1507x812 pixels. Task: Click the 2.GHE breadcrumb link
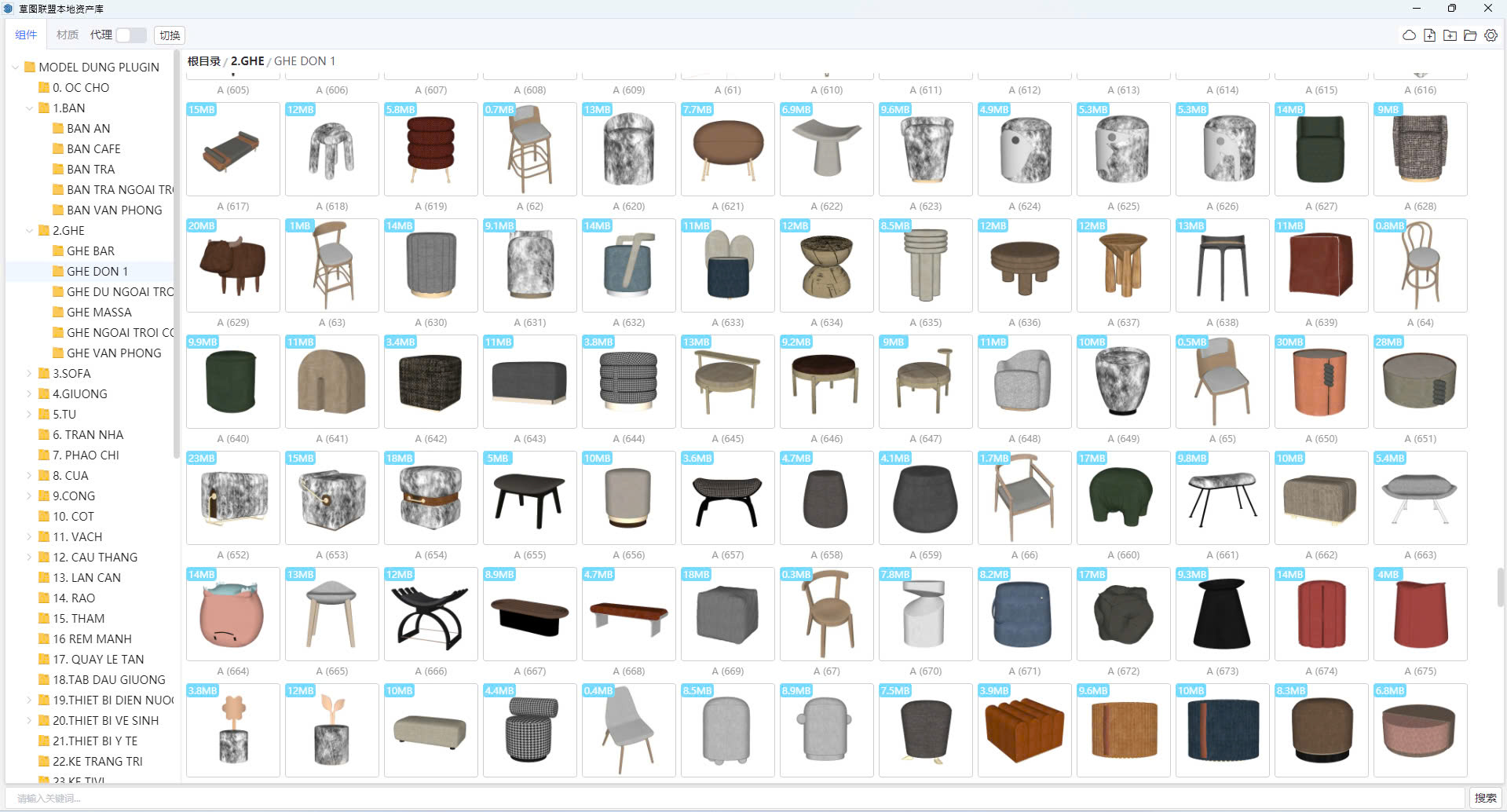tap(247, 61)
